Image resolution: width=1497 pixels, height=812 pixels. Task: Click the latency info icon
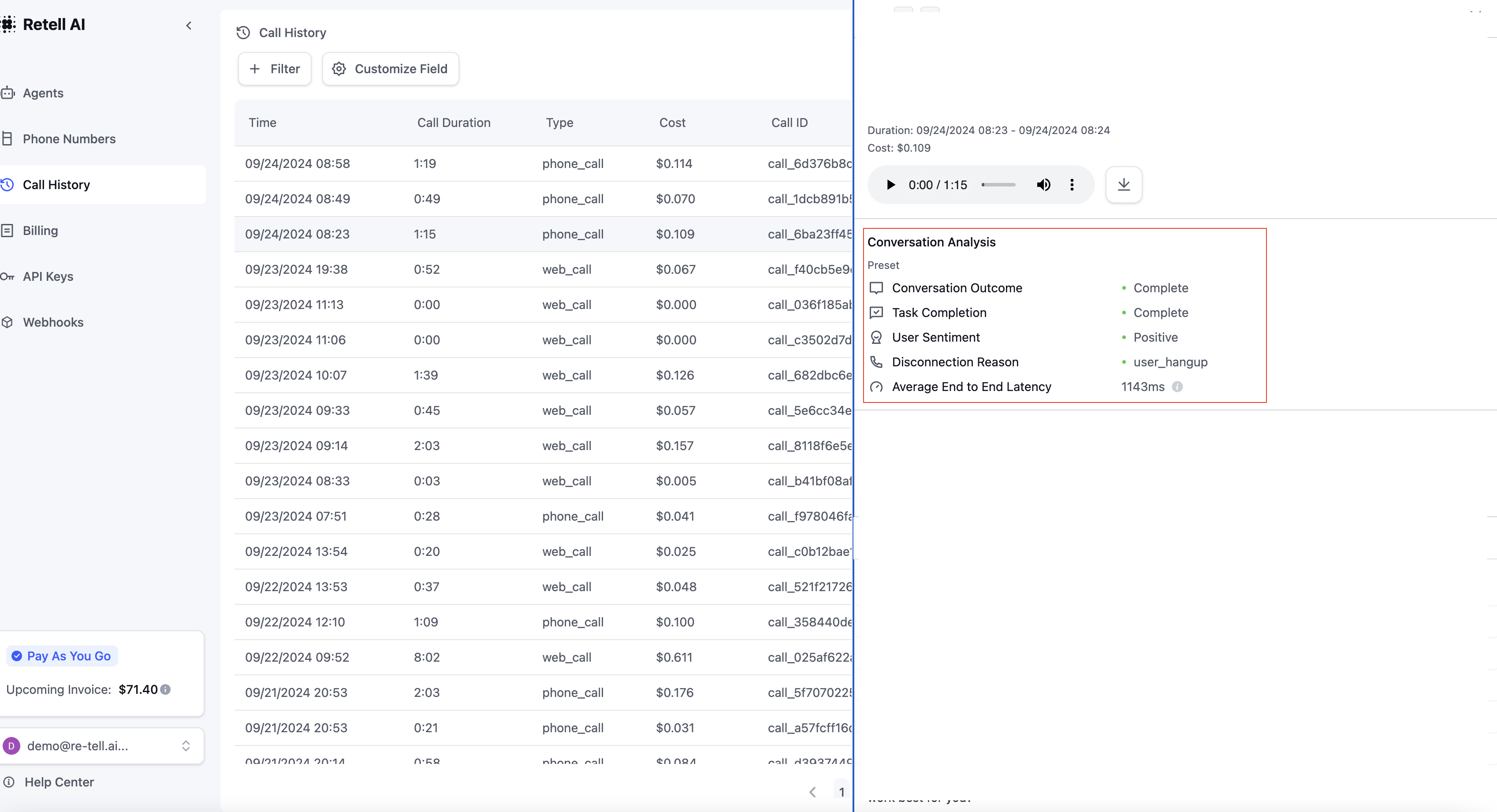coord(1177,387)
